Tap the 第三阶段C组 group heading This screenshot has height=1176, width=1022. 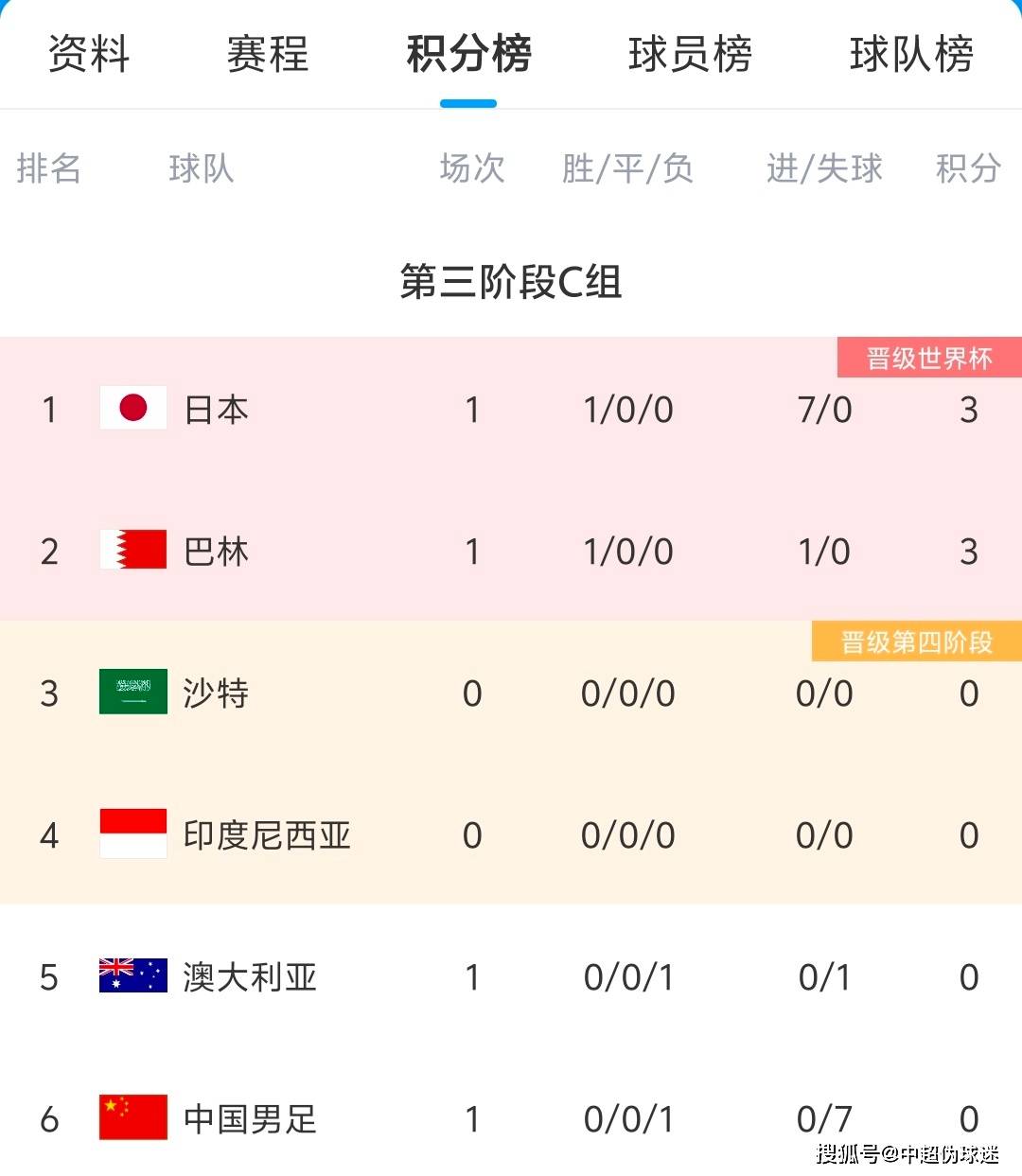coord(511,281)
